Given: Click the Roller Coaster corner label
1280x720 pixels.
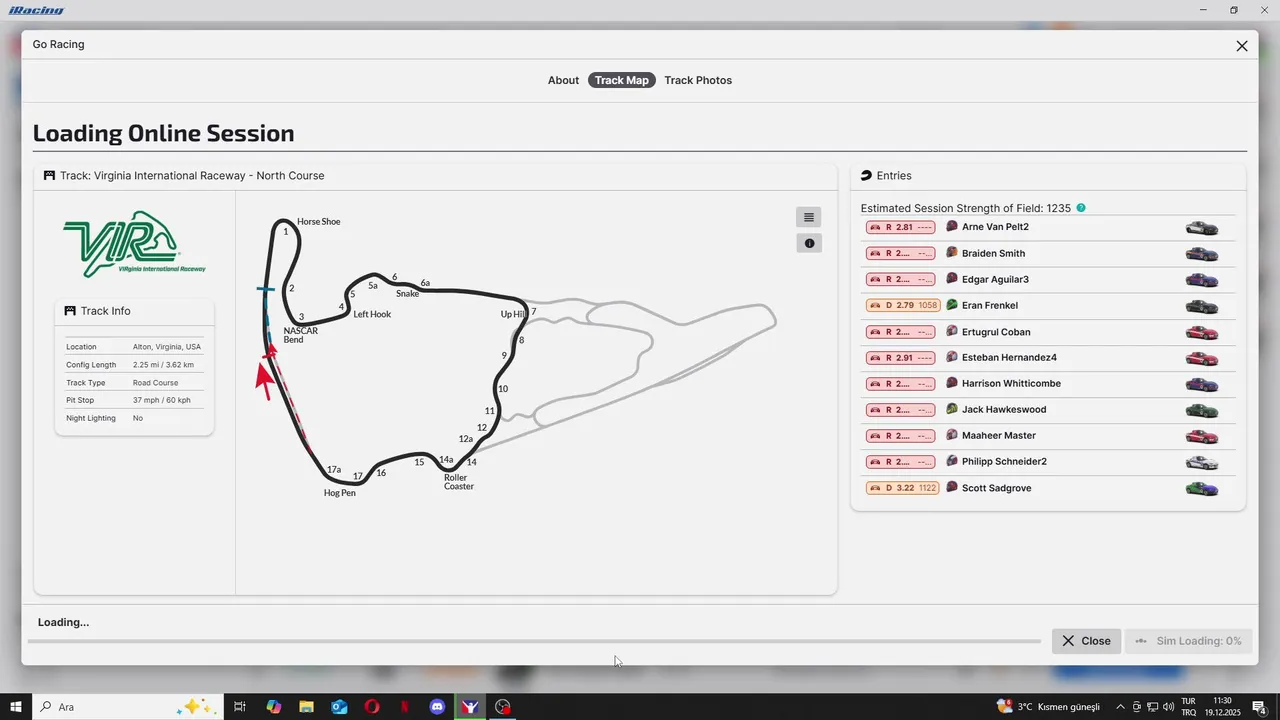Looking at the screenshot, I should tap(459, 482).
